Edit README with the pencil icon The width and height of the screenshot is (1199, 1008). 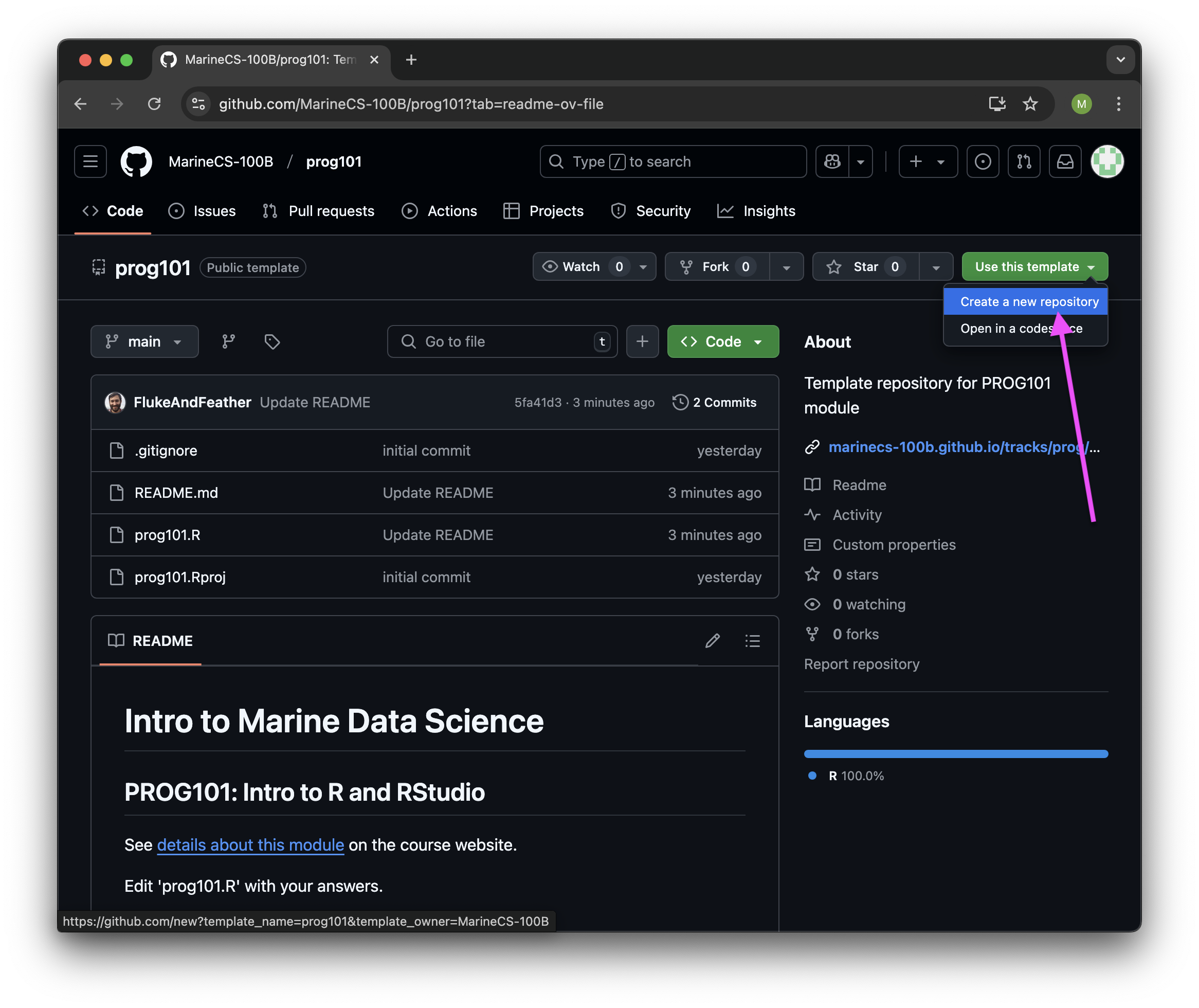(712, 641)
